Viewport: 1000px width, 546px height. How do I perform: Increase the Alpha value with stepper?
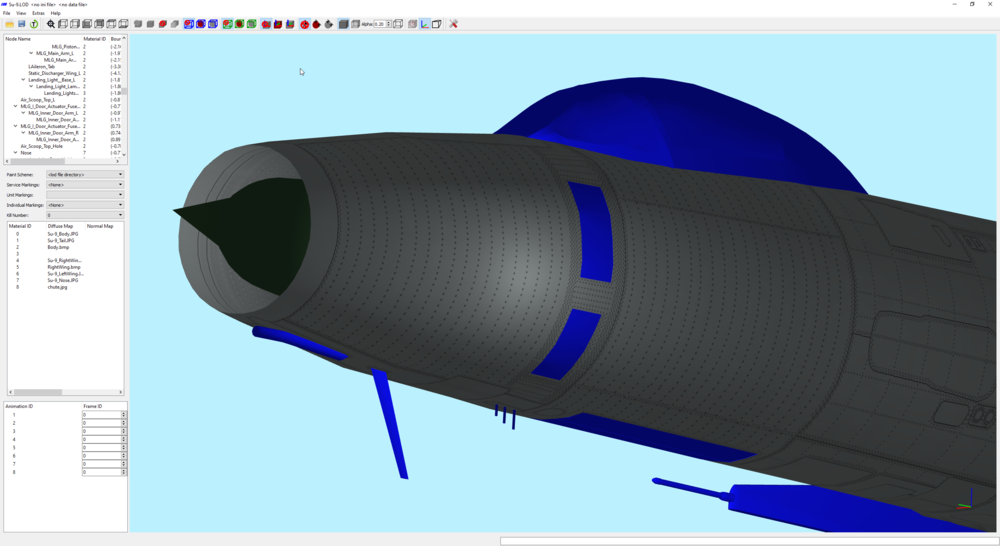click(x=389, y=22)
